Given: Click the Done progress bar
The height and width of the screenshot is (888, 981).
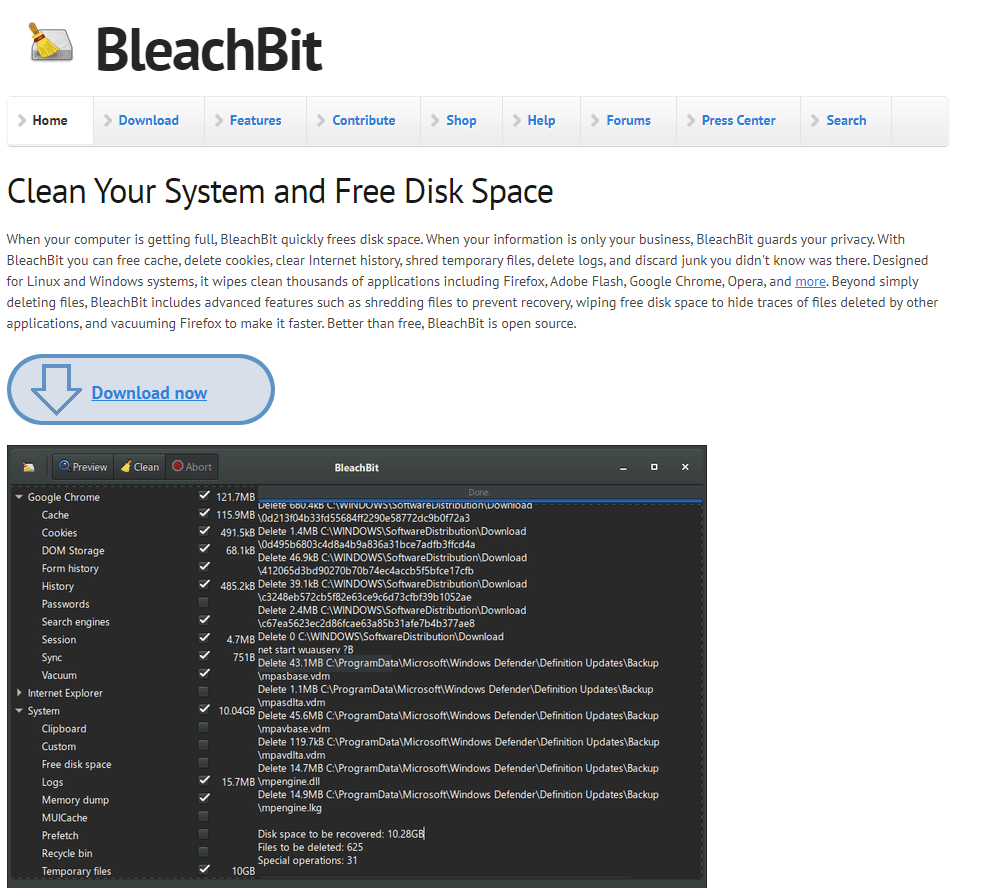Looking at the screenshot, I should pyautogui.click(x=479, y=493).
